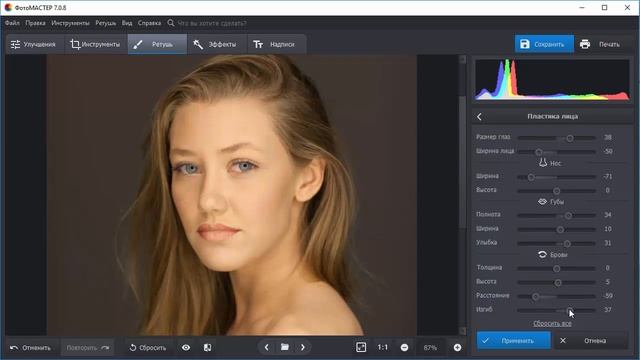Click the lips Полнота slider handle

point(568,215)
